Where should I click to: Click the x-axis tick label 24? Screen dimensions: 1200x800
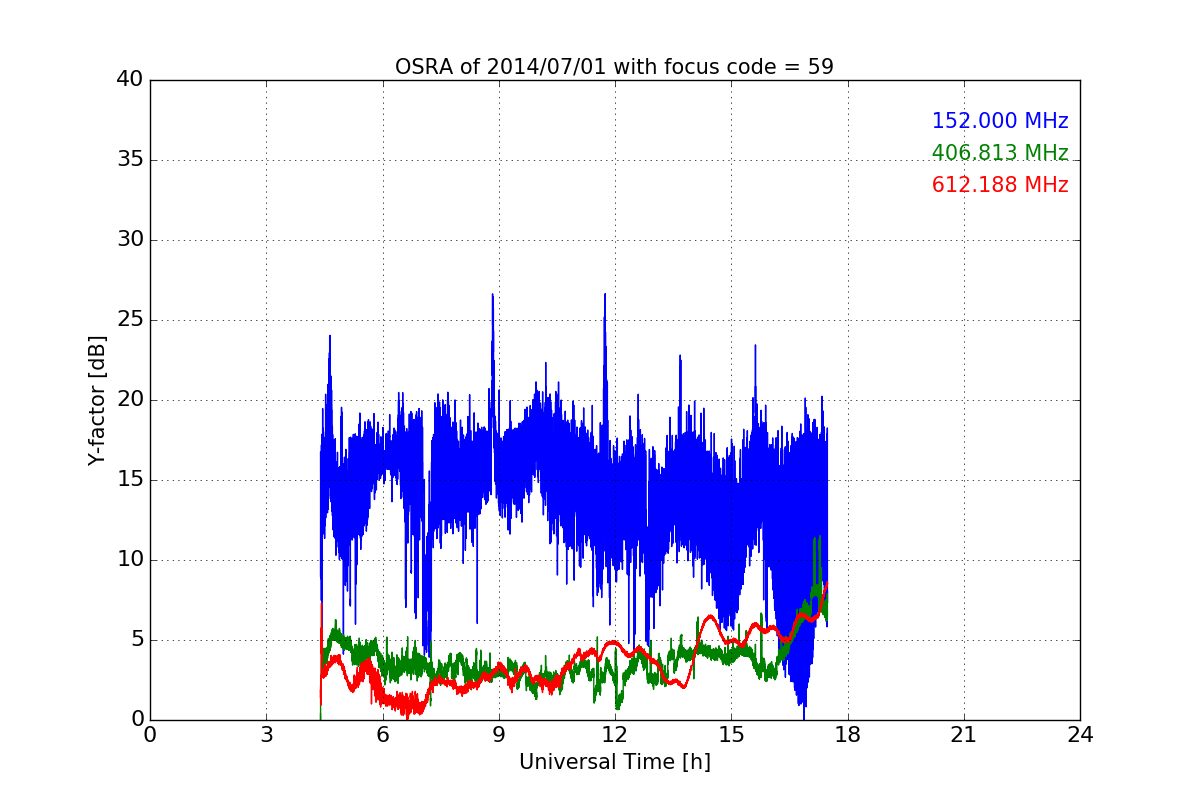coord(1080,735)
